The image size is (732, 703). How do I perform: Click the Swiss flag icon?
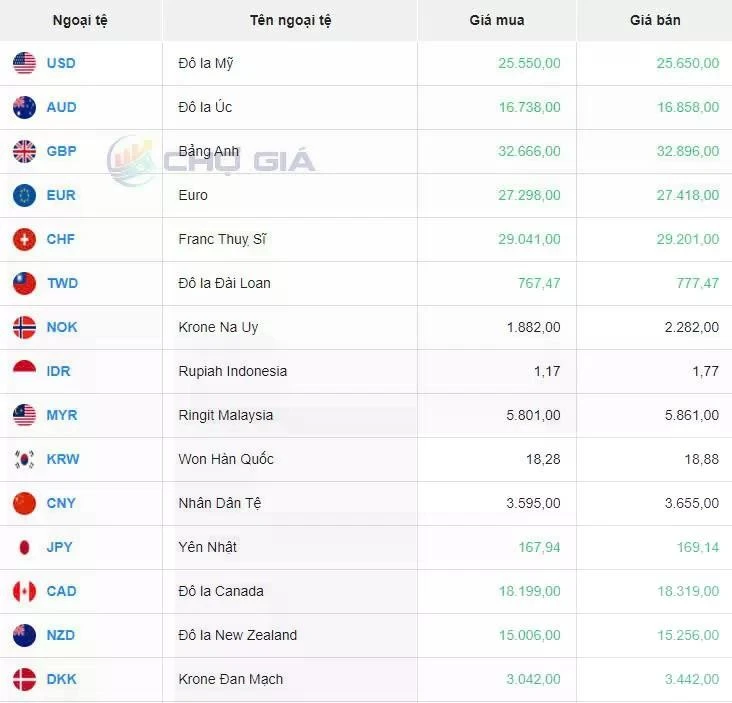point(25,239)
